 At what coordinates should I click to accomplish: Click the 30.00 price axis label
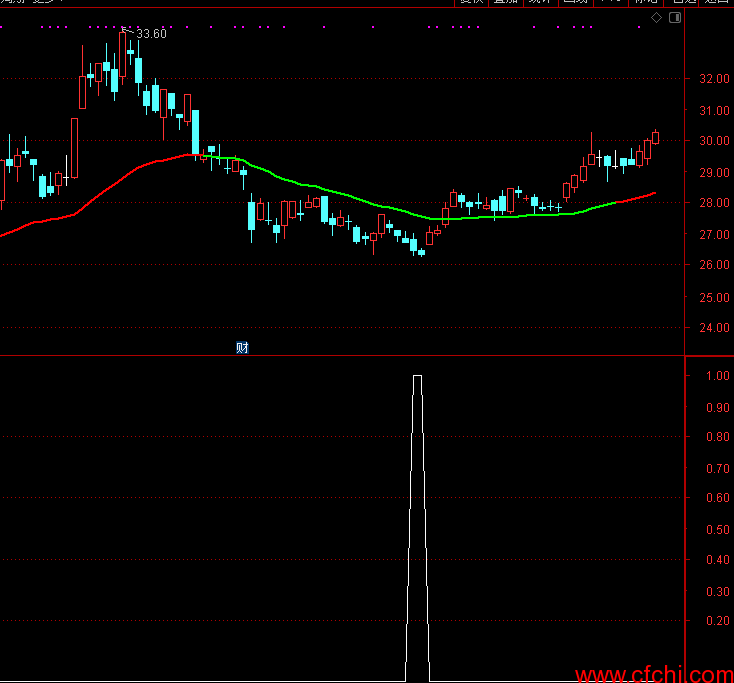714,140
